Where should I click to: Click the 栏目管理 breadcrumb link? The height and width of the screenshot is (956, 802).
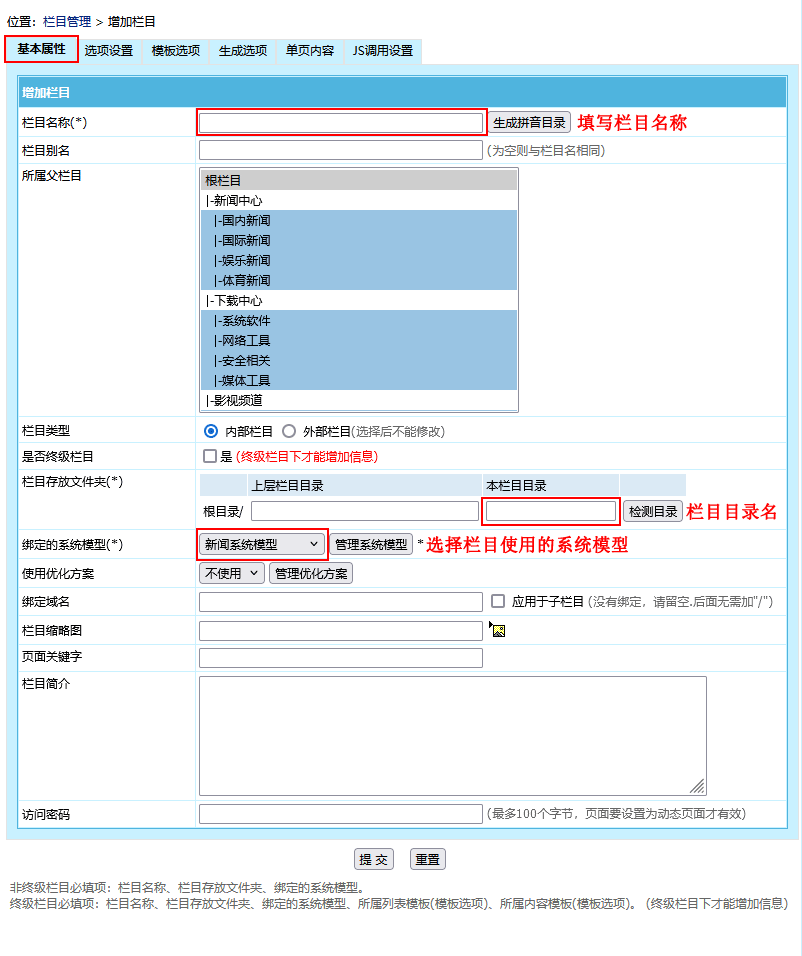(66, 21)
